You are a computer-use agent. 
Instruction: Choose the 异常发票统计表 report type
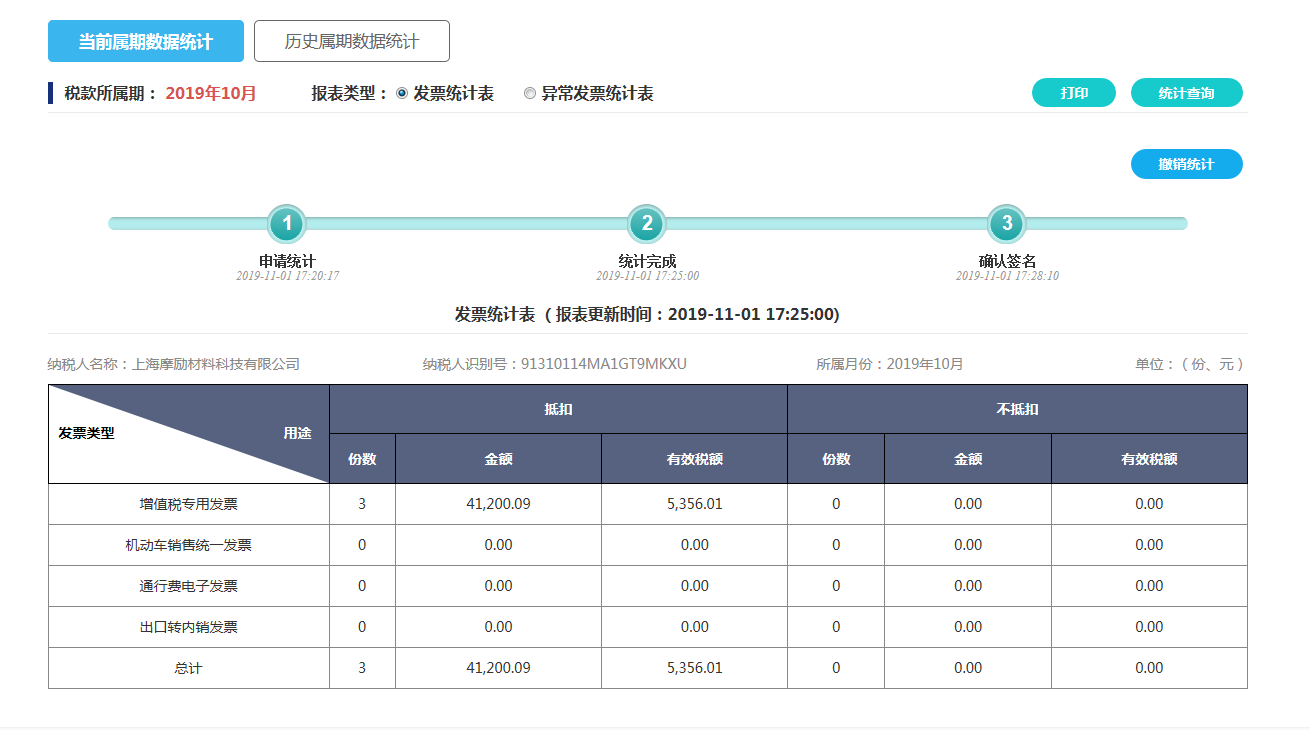coord(530,93)
